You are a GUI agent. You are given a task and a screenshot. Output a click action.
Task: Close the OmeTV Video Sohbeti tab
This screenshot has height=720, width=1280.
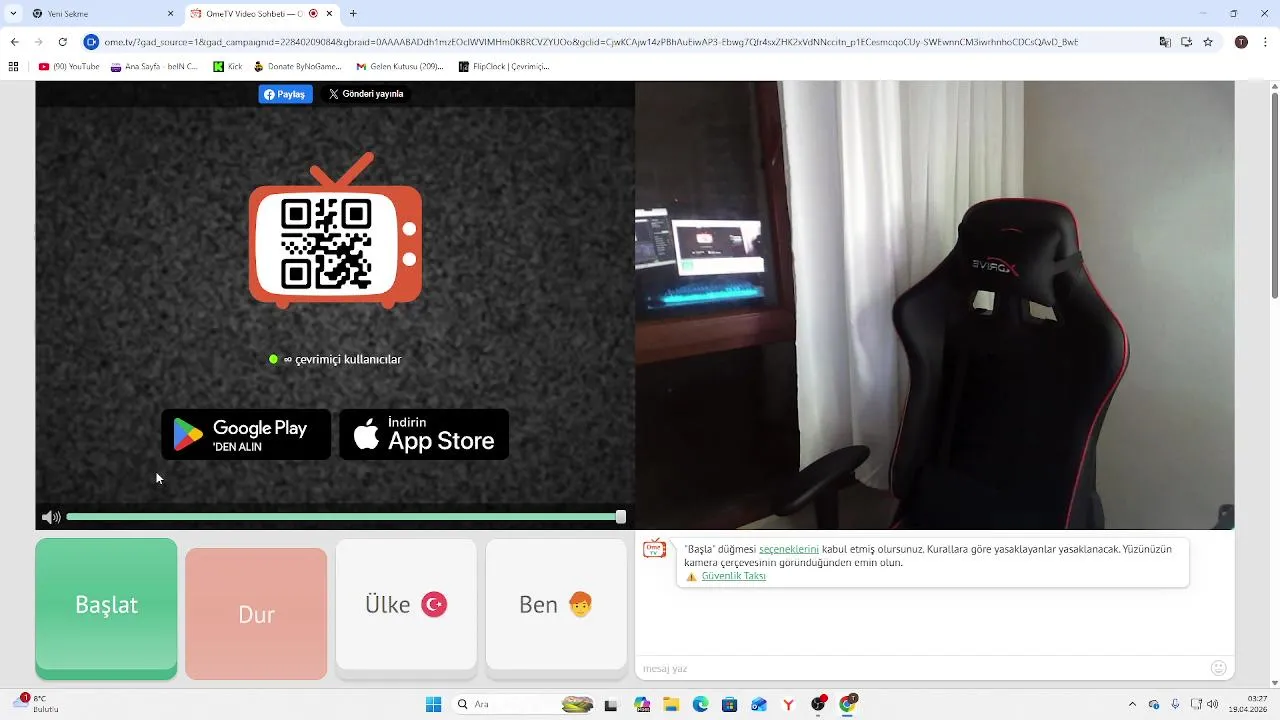(329, 14)
